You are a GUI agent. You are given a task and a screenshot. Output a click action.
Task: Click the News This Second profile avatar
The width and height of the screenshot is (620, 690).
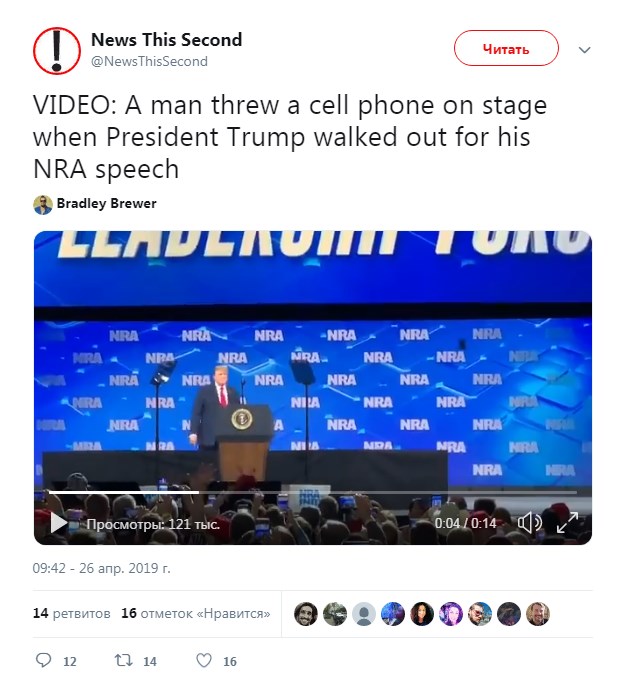(57, 49)
